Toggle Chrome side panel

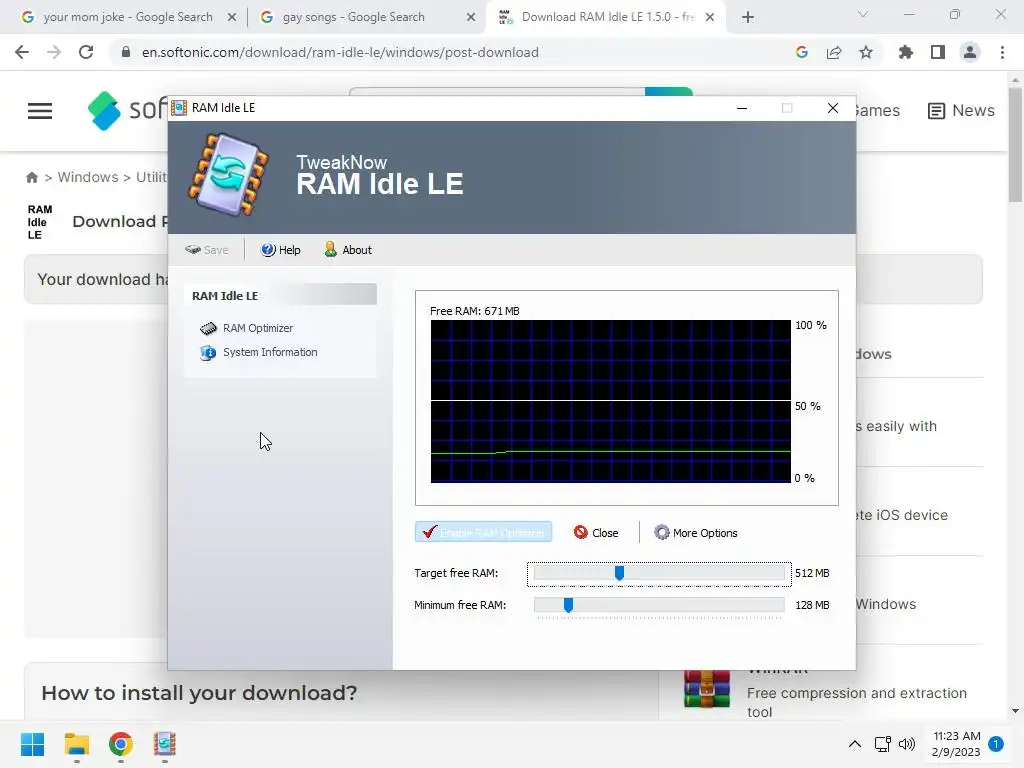[x=938, y=52]
